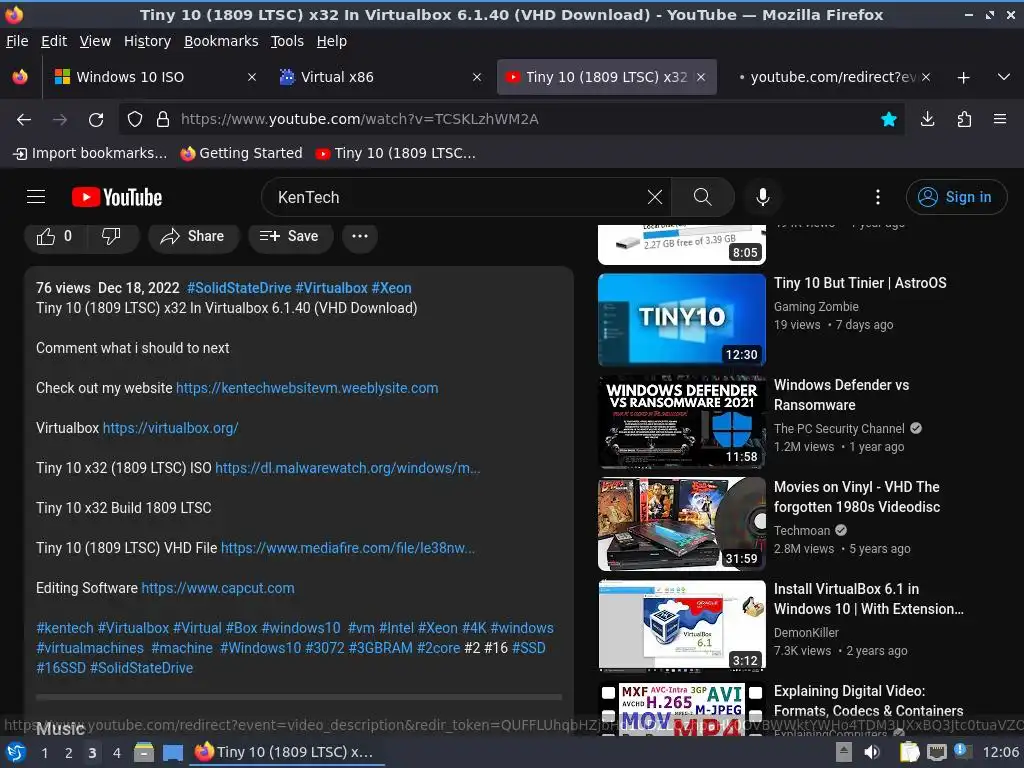Open kentechwebsitevm.weeblysite.com link
The image size is (1024, 768).
click(307, 388)
